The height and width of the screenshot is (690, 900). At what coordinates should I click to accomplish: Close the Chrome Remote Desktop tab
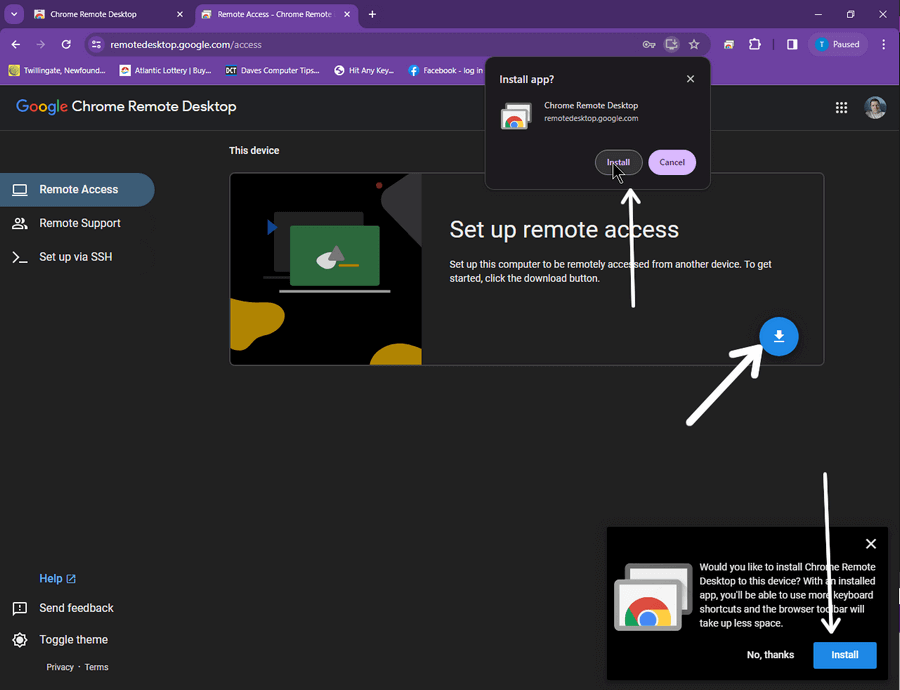[x=180, y=14]
